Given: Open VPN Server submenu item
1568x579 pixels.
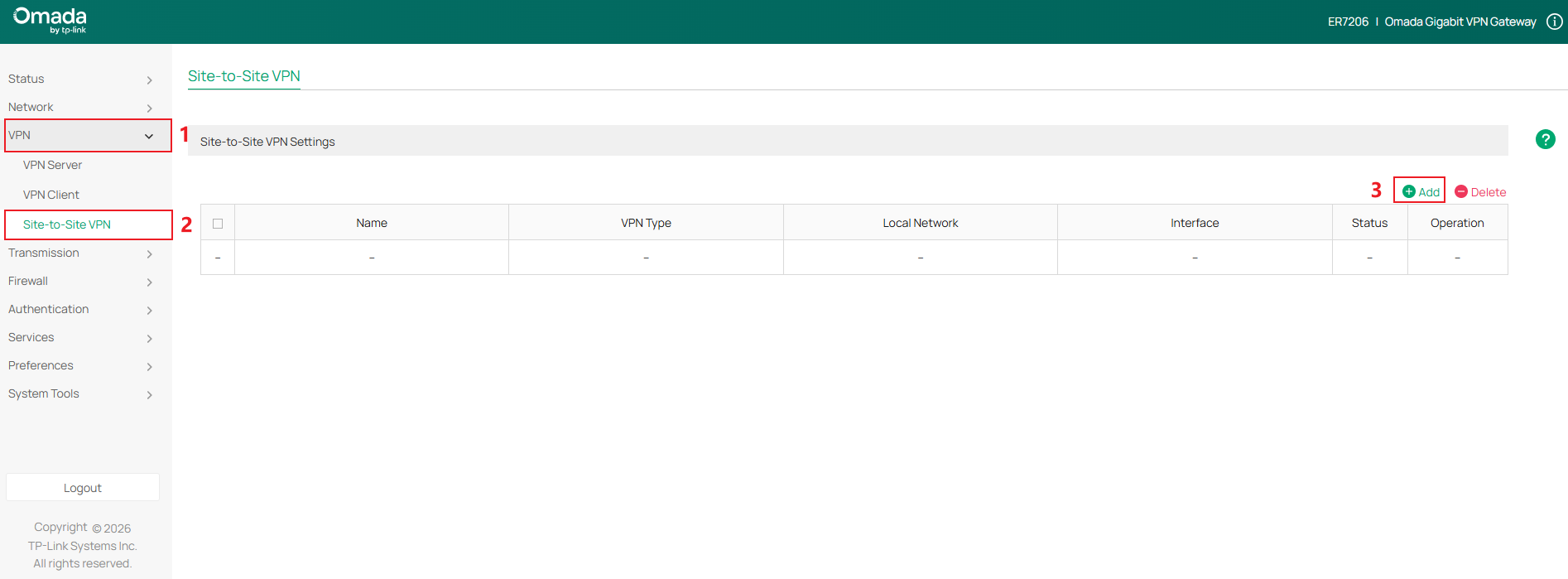Looking at the screenshot, I should click(52, 165).
